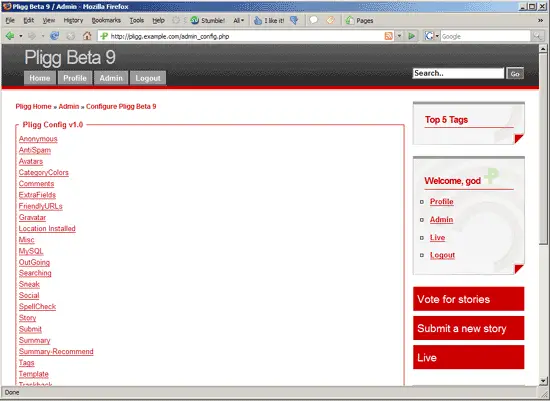
Task: Click sidebar Live link under Welcome
Action: coord(437,238)
